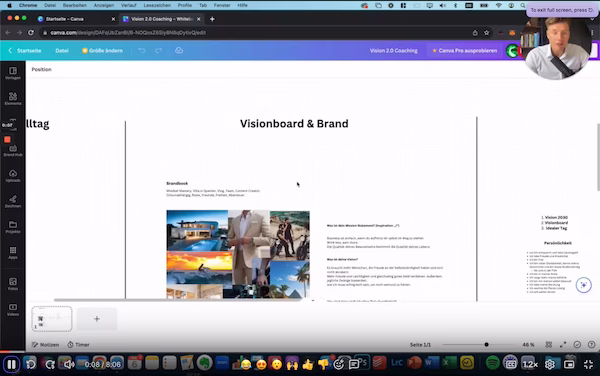Click the Größe ändern button
Viewport: 600px width, 376px height.
click(x=102, y=50)
